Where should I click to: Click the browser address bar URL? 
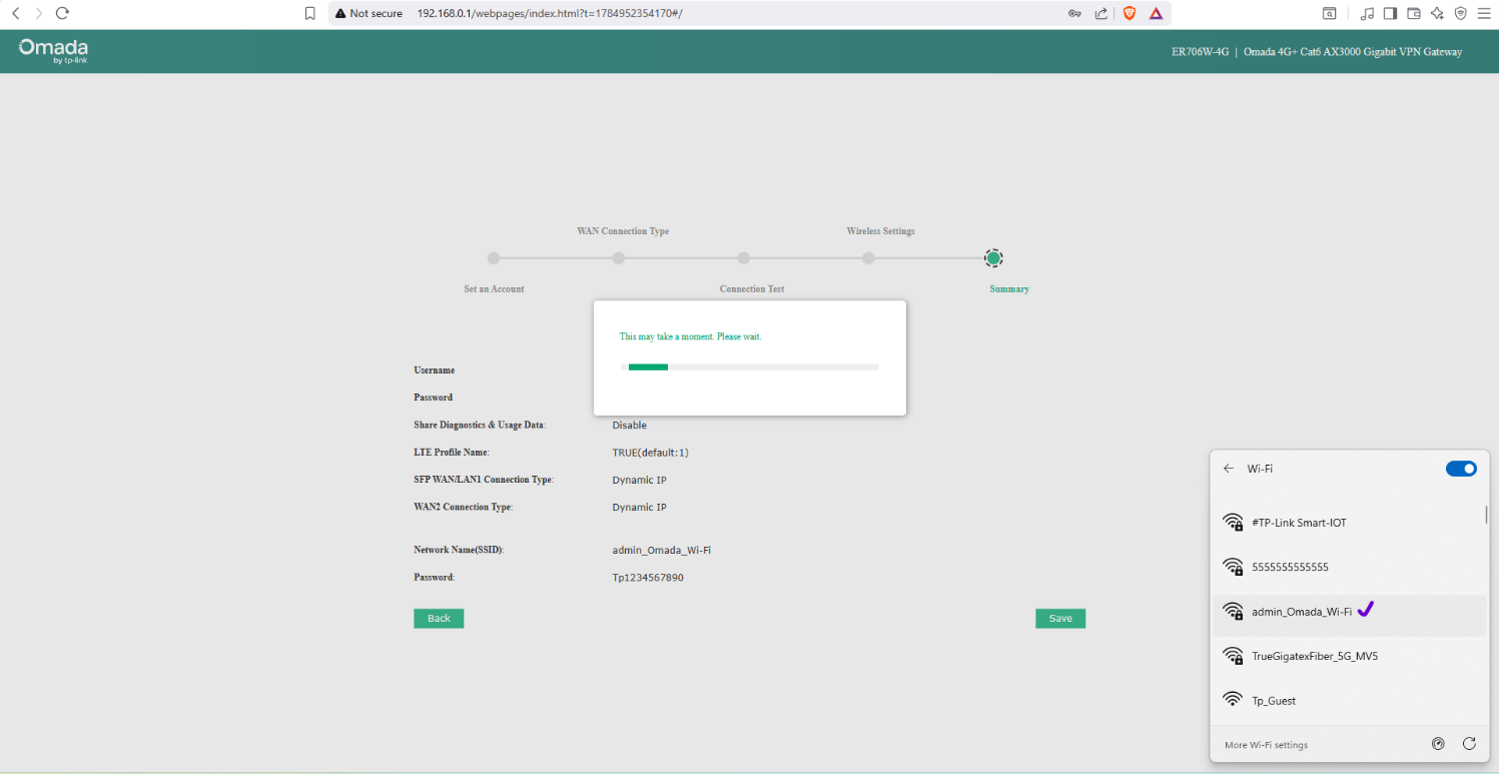click(x=550, y=13)
